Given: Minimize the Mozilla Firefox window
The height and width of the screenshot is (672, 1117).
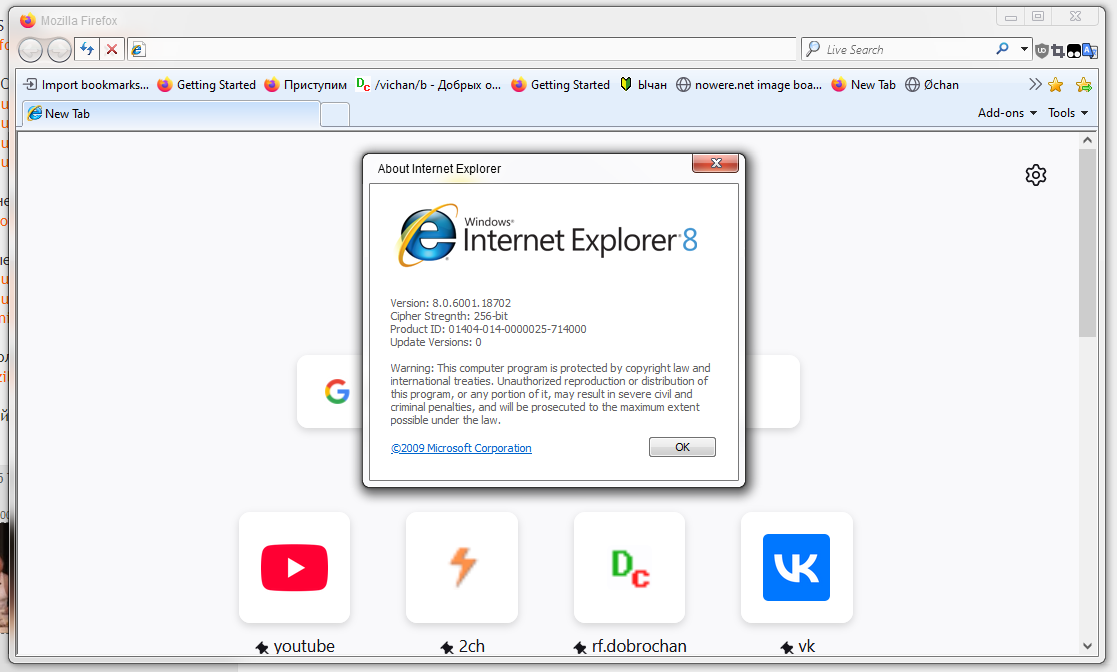Looking at the screenshot, I should 1010,16.
